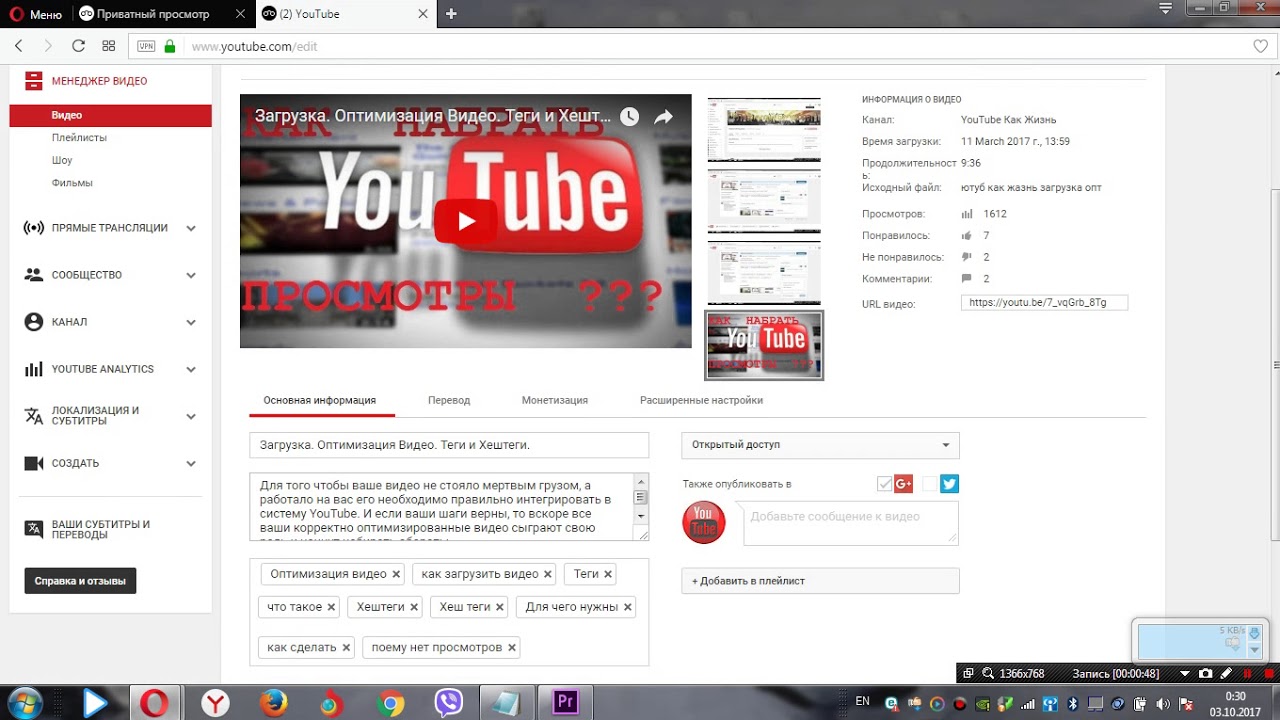Open a new browser tab with plus

(x=451, y=14)
